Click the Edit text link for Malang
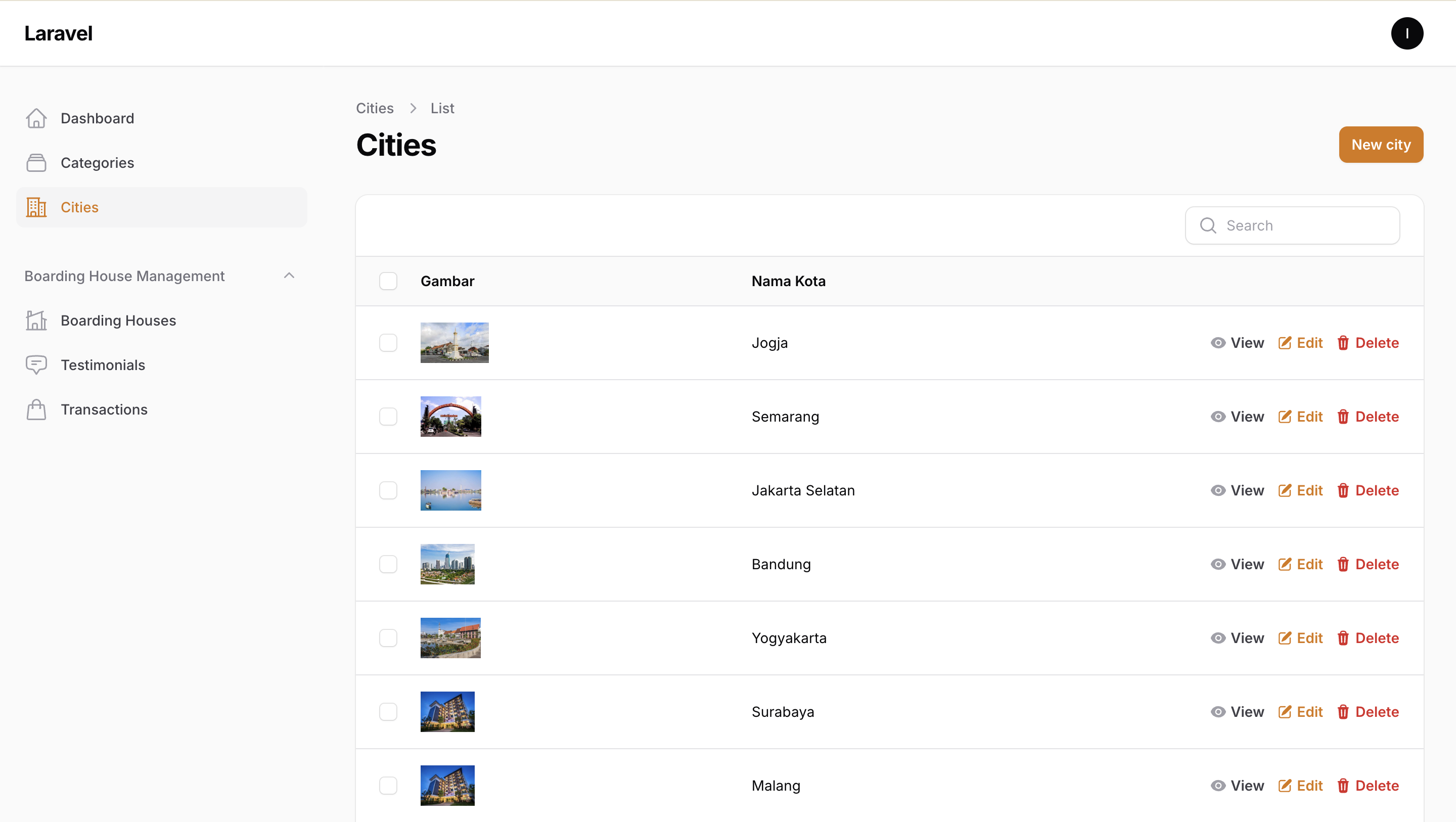 1309,786
